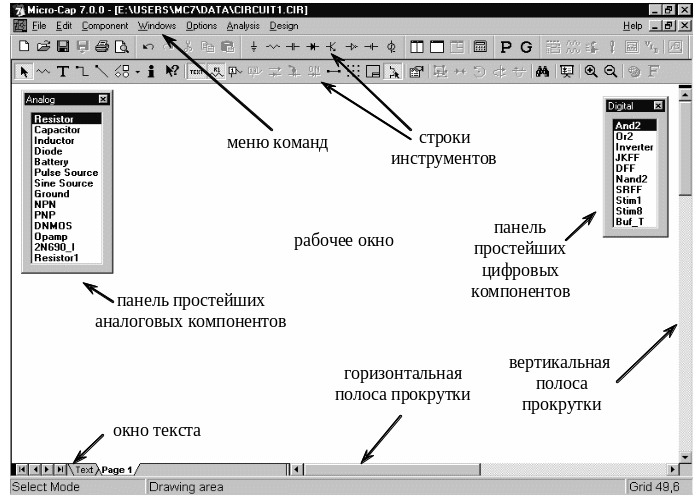Screen dimensions: 696x498
Task: Place an NPN transistor from the toolbar
Action: (x=332, y=46)
